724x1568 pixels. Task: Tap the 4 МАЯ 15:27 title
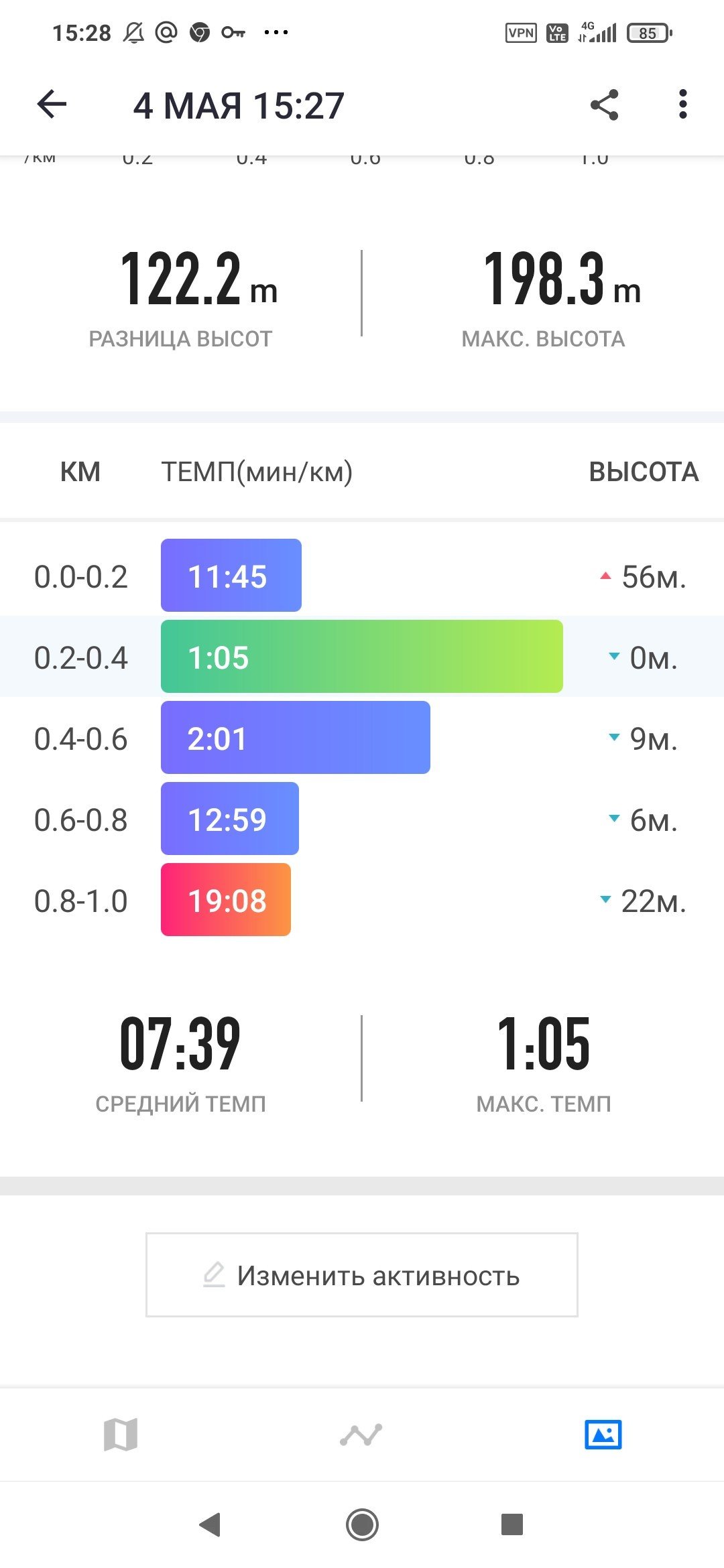click(239, 106)
